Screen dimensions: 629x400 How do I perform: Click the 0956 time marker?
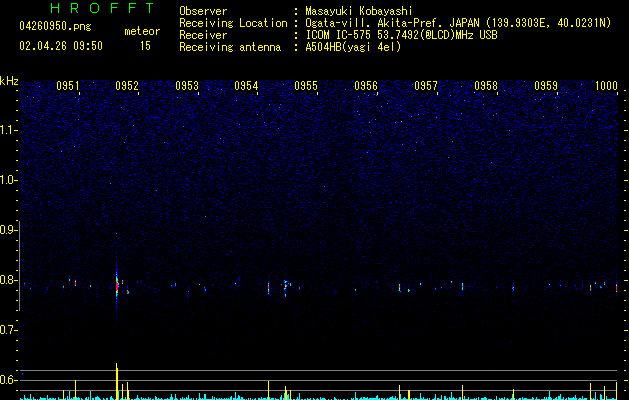pyautogui.click(x=366, y=86)
